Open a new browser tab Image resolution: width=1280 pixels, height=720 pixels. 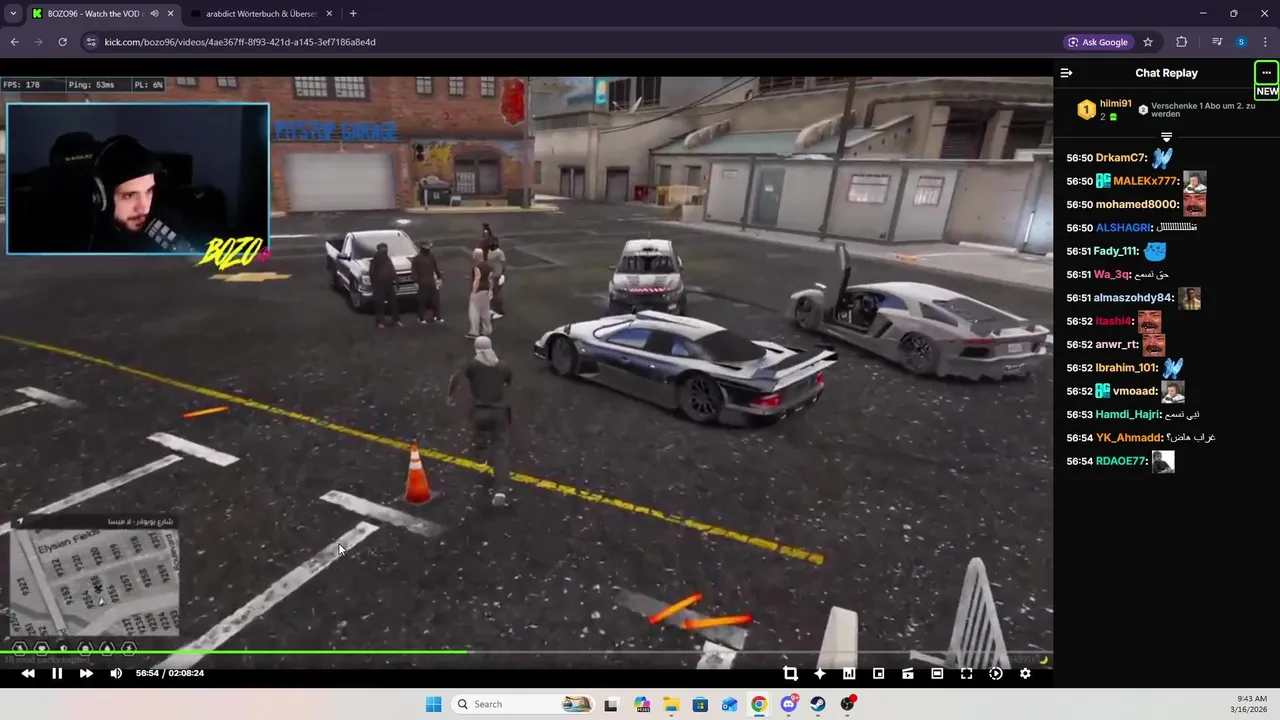[353, 14]
